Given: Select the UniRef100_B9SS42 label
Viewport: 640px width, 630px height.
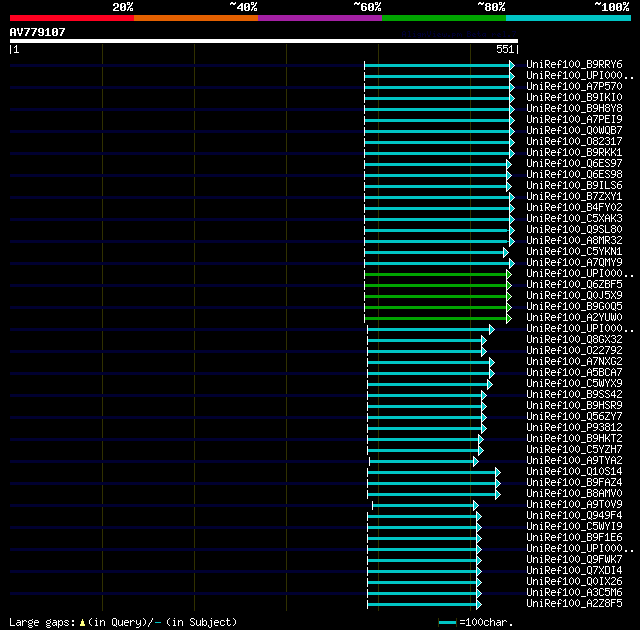Looking at the screenshot, I should pos(574,395).
